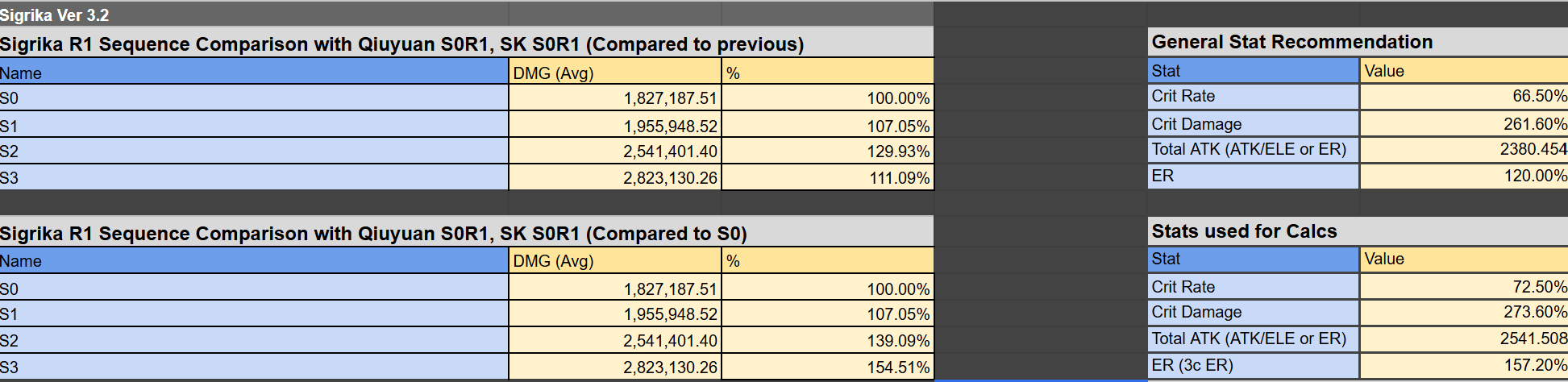1568x382 pixels.
Task: Select the 129.93% cell
Action: (828, 151)
